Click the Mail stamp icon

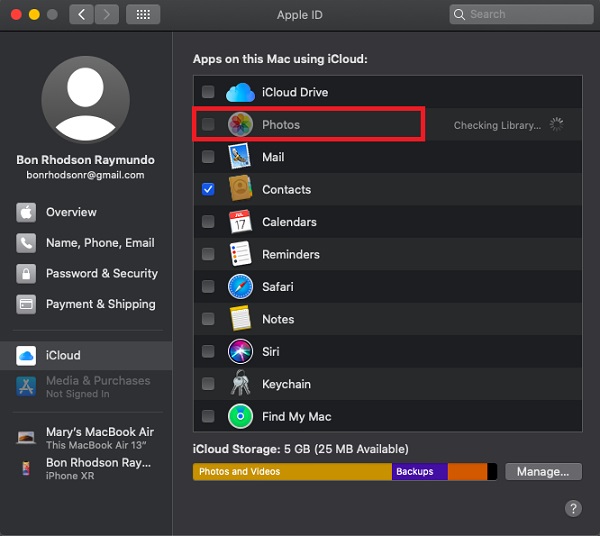[x=240, y=156]
